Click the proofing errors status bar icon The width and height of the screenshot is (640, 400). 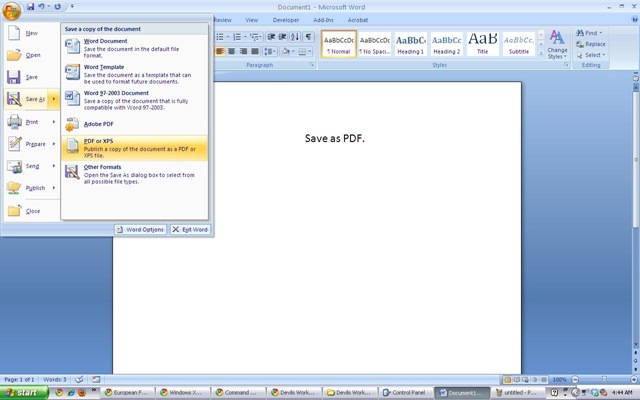[79, 380]
